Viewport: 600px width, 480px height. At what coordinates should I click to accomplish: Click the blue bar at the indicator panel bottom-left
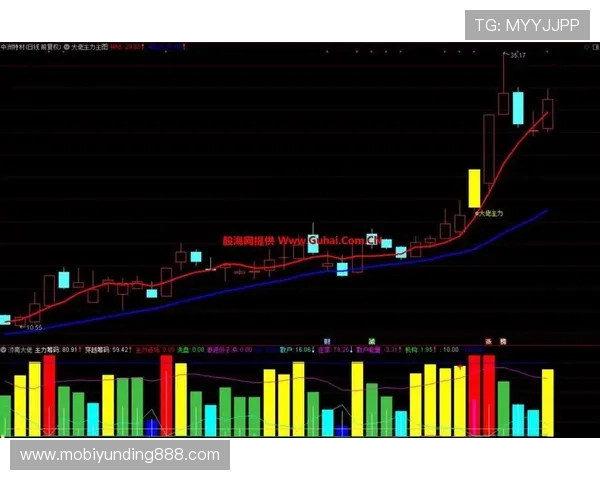coord(151,427)
